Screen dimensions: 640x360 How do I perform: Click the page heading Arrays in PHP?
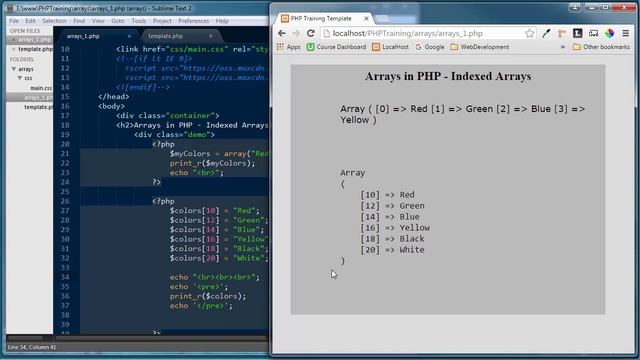(448, 76)
